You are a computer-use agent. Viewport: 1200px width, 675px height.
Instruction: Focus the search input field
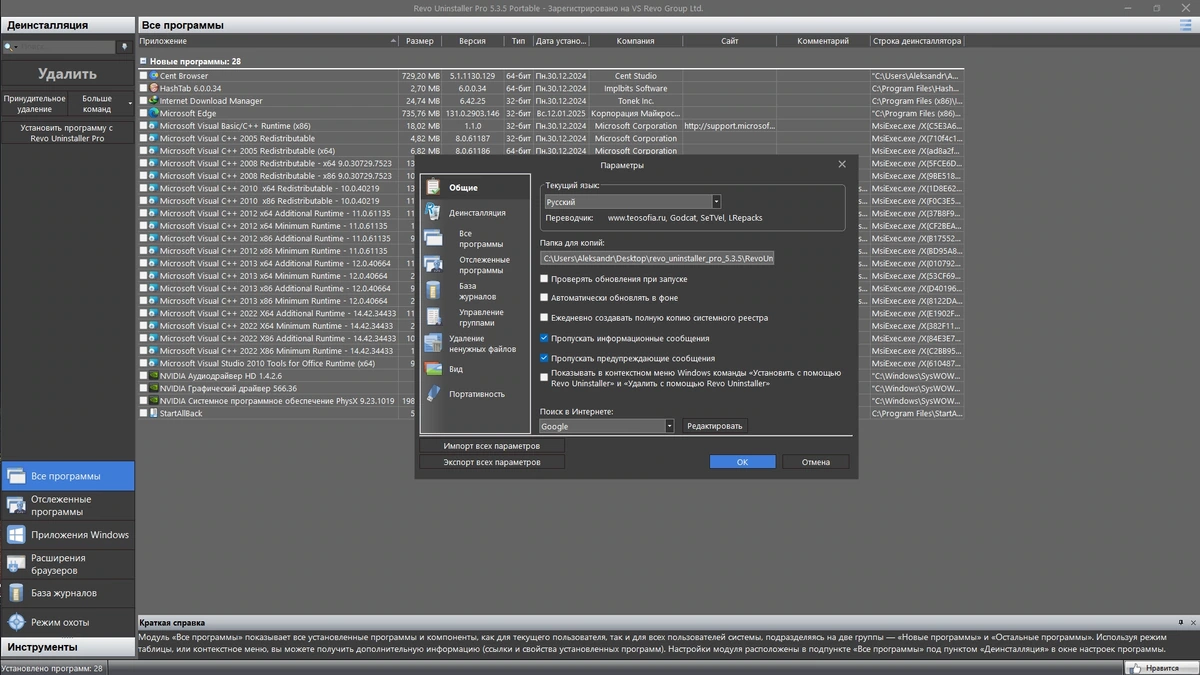[65, 47]
